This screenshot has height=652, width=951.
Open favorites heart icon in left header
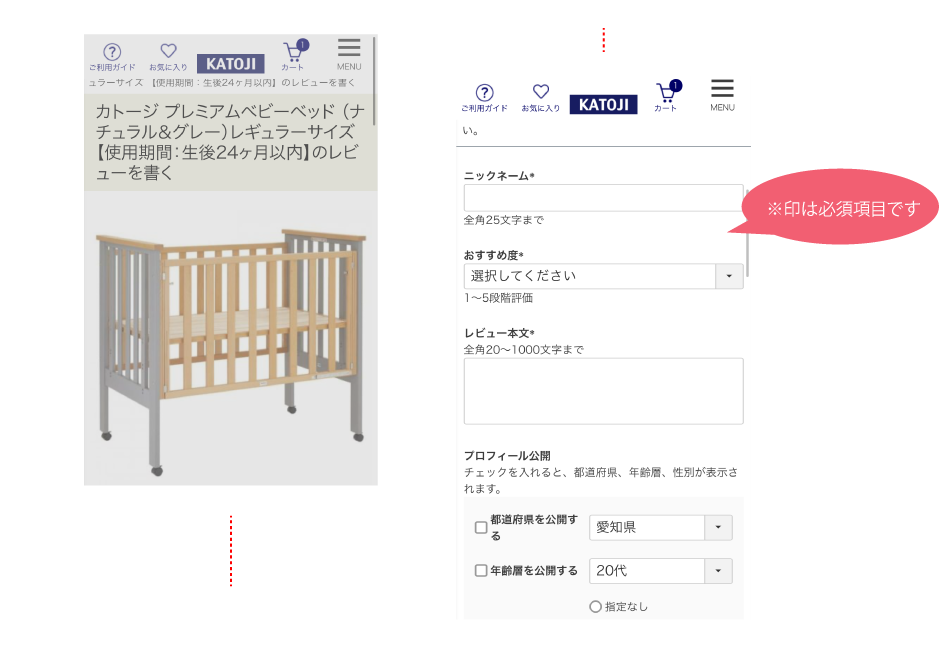[x=168, y=57]
